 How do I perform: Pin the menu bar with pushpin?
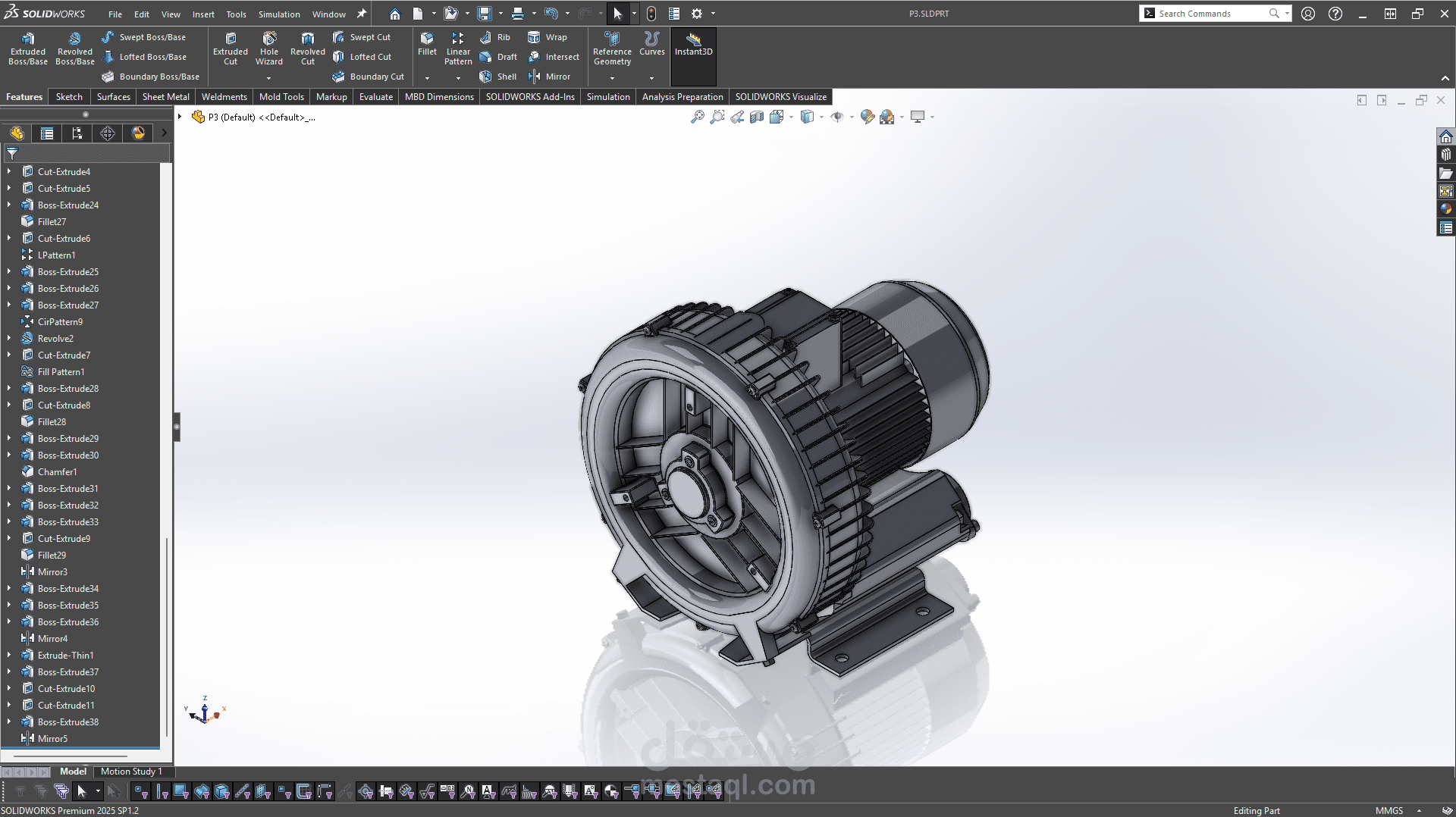point(362,14)
